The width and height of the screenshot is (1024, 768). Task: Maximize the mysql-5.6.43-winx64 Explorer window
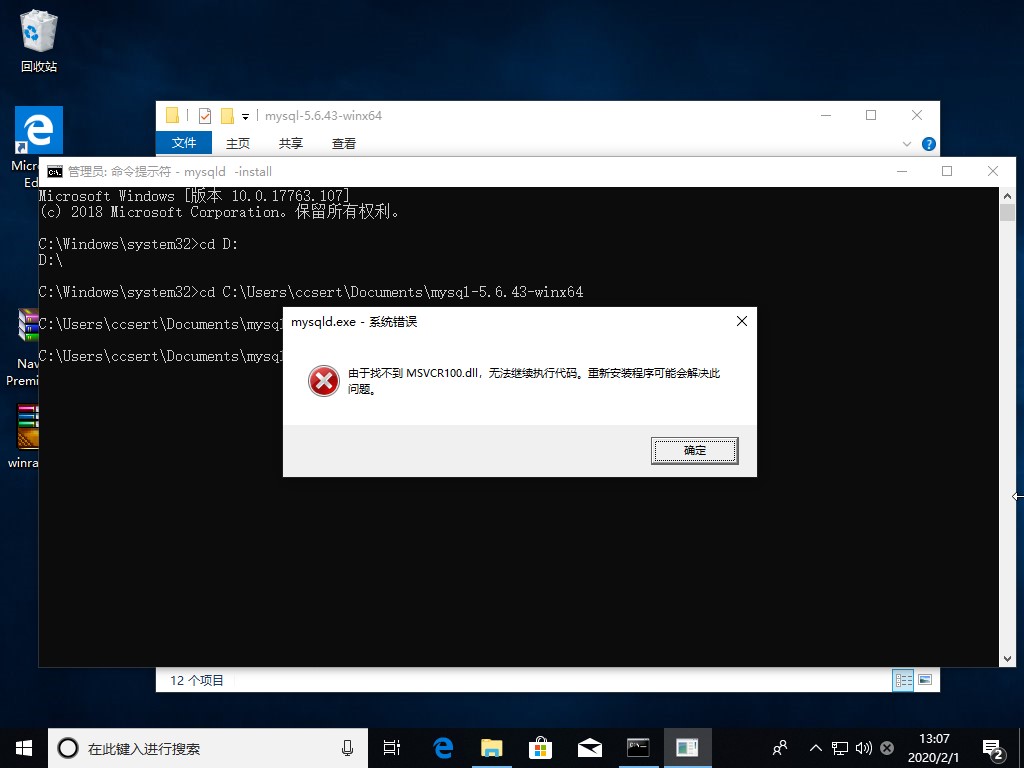point(871,116)
